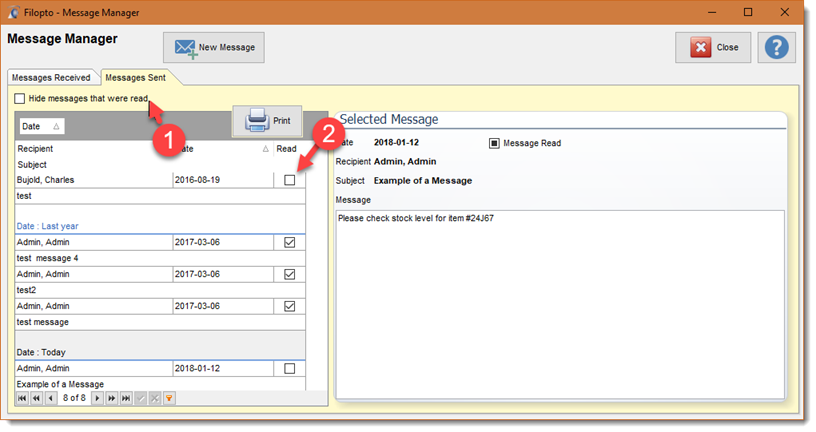Toggle the Message Read checkbox in details
This screenshot has width=816, height=432.
click(x=494, y=143)
